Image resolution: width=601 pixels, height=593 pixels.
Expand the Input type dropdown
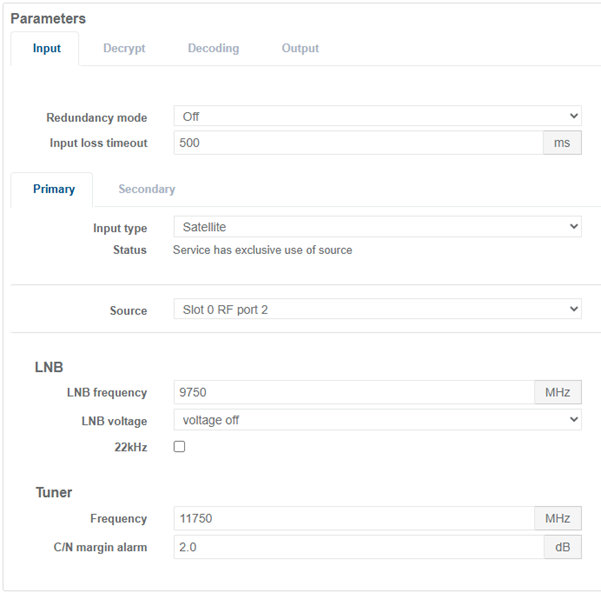[377, 227]
